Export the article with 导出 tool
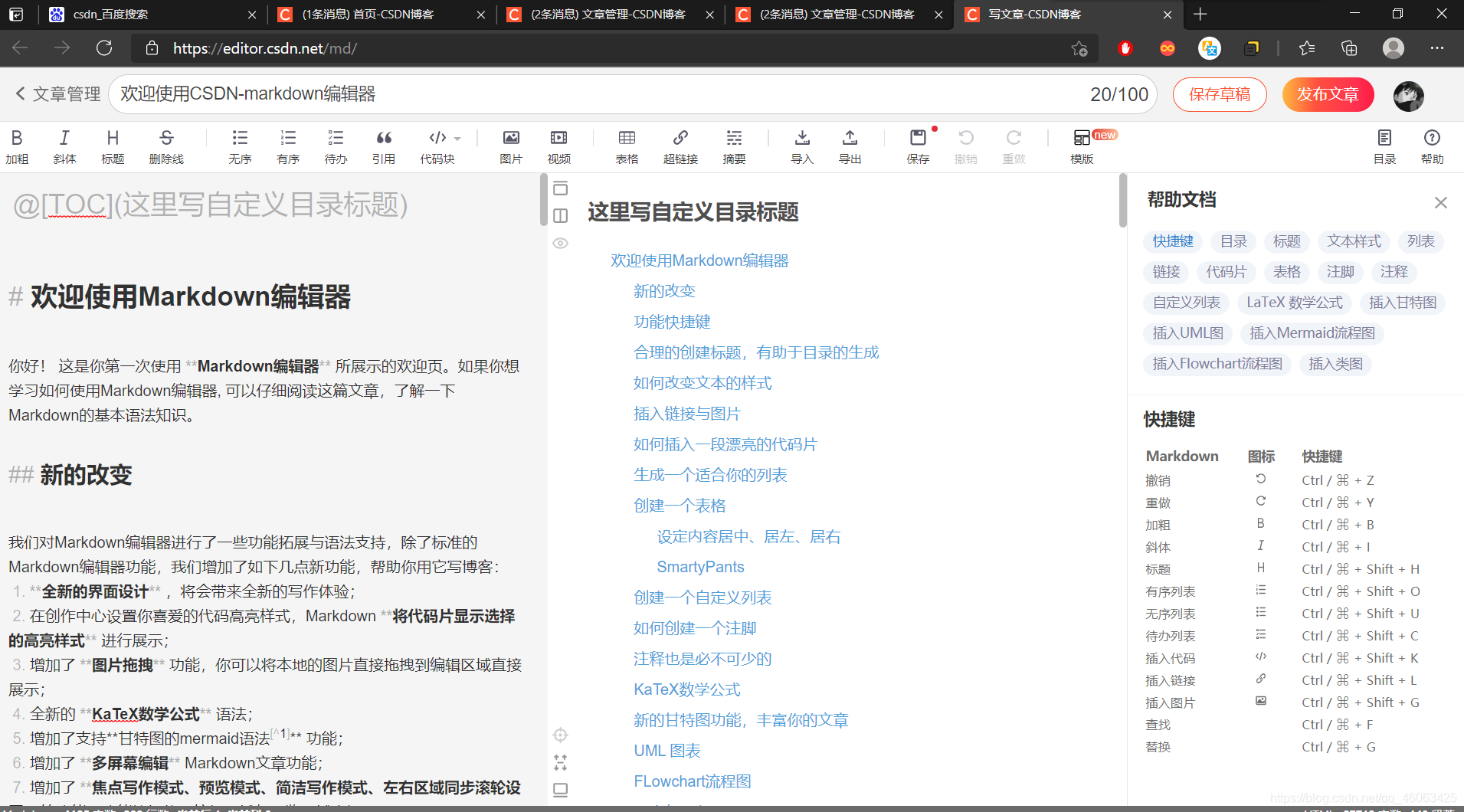Screen dimensions: 1464x812 (x=850, y=146)
